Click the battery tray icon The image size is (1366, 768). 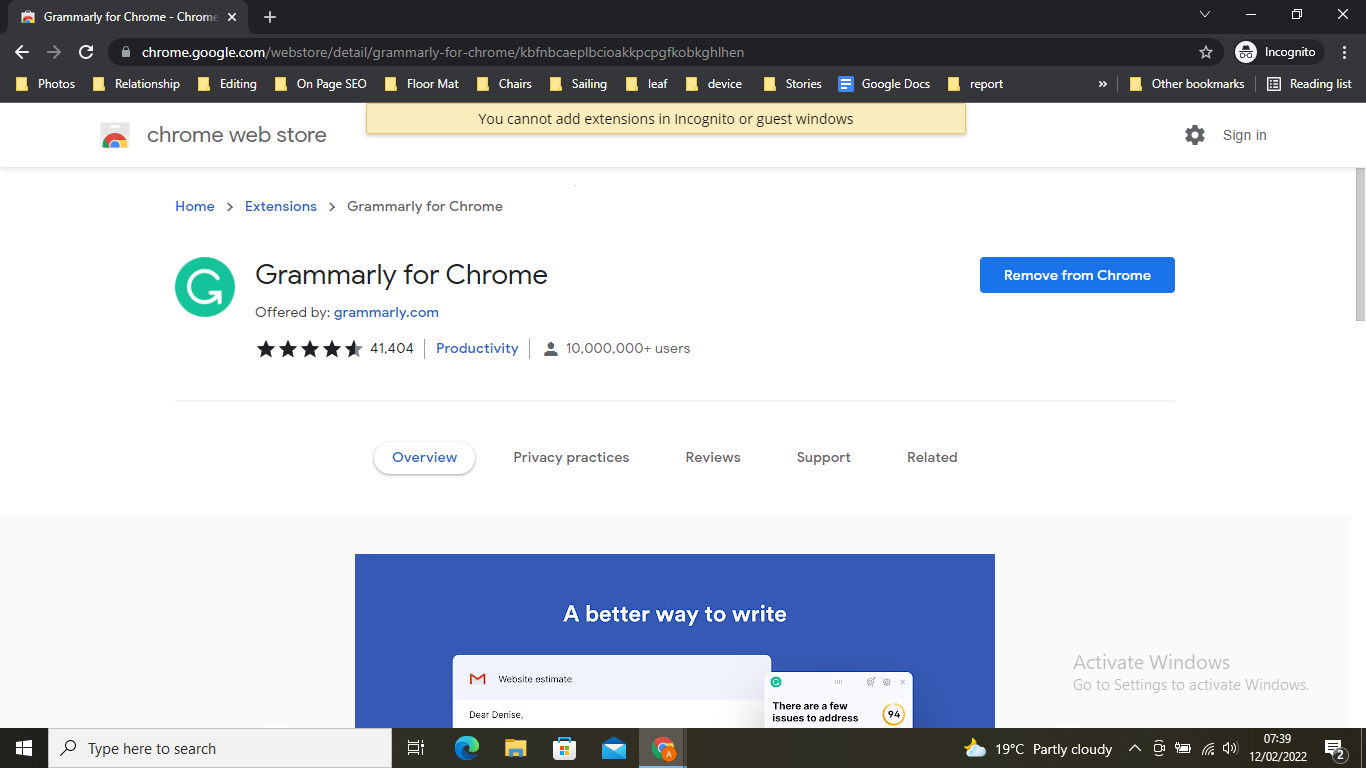(x=1183, y=748)
